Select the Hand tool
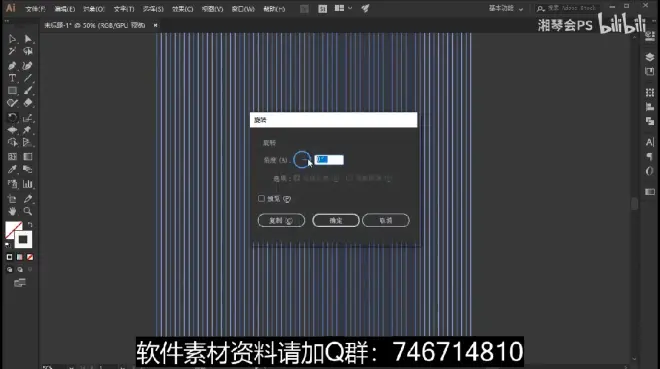The image size is (660, 369). [12, 211]
